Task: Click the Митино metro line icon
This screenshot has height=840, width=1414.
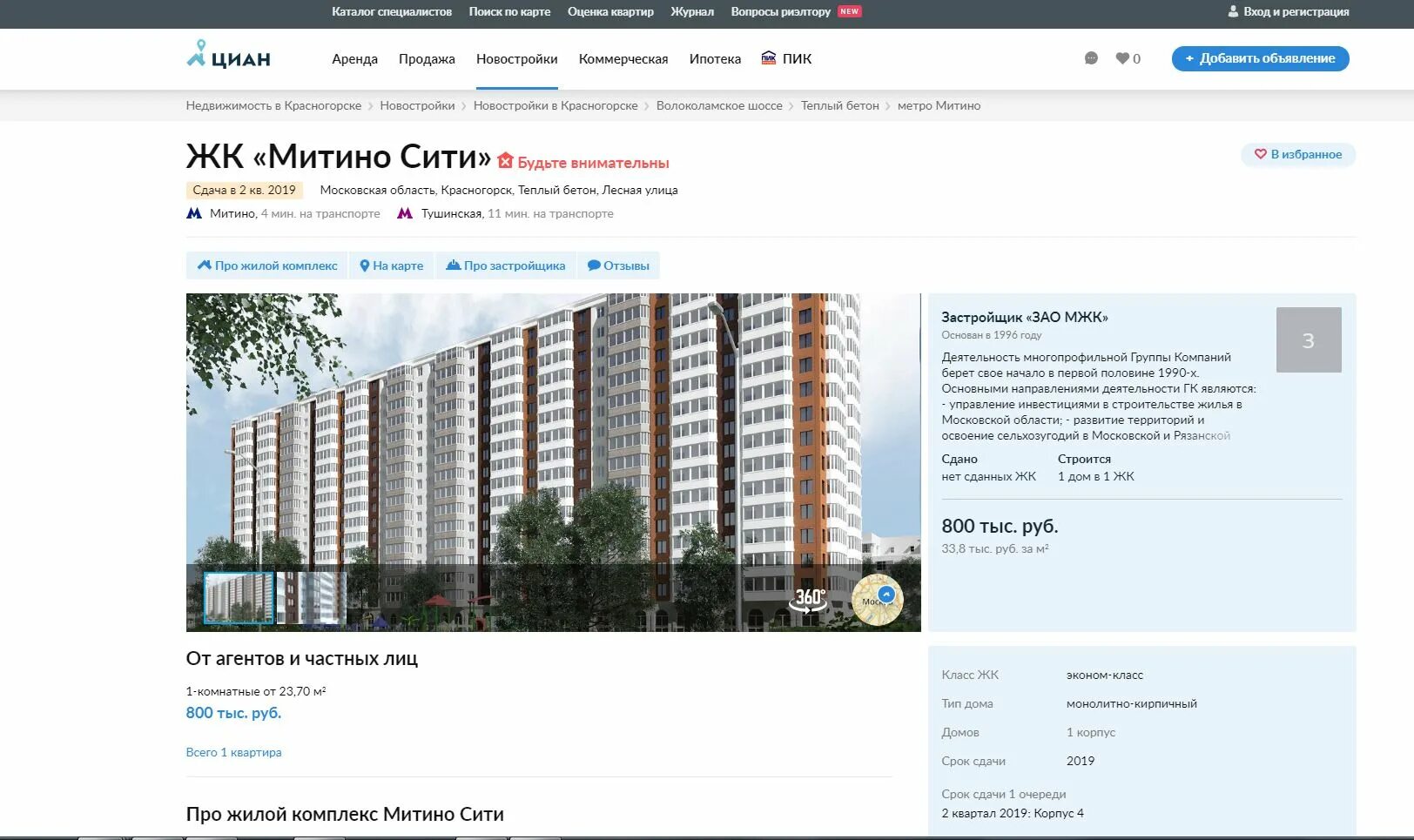Action: click(194, 213)
